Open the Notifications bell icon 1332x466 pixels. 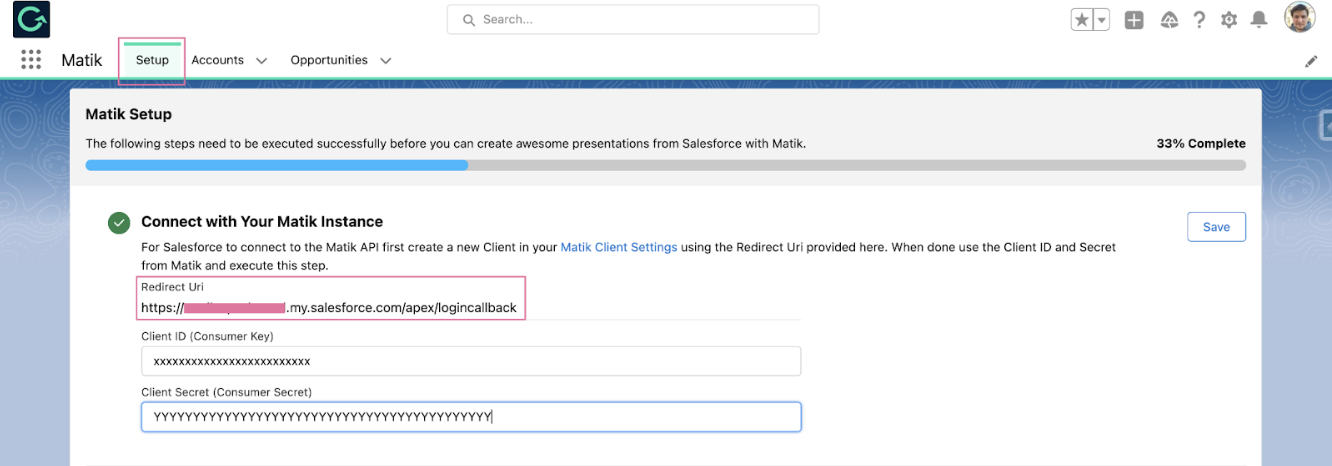pyautogui.click(x=1259, y=20)
